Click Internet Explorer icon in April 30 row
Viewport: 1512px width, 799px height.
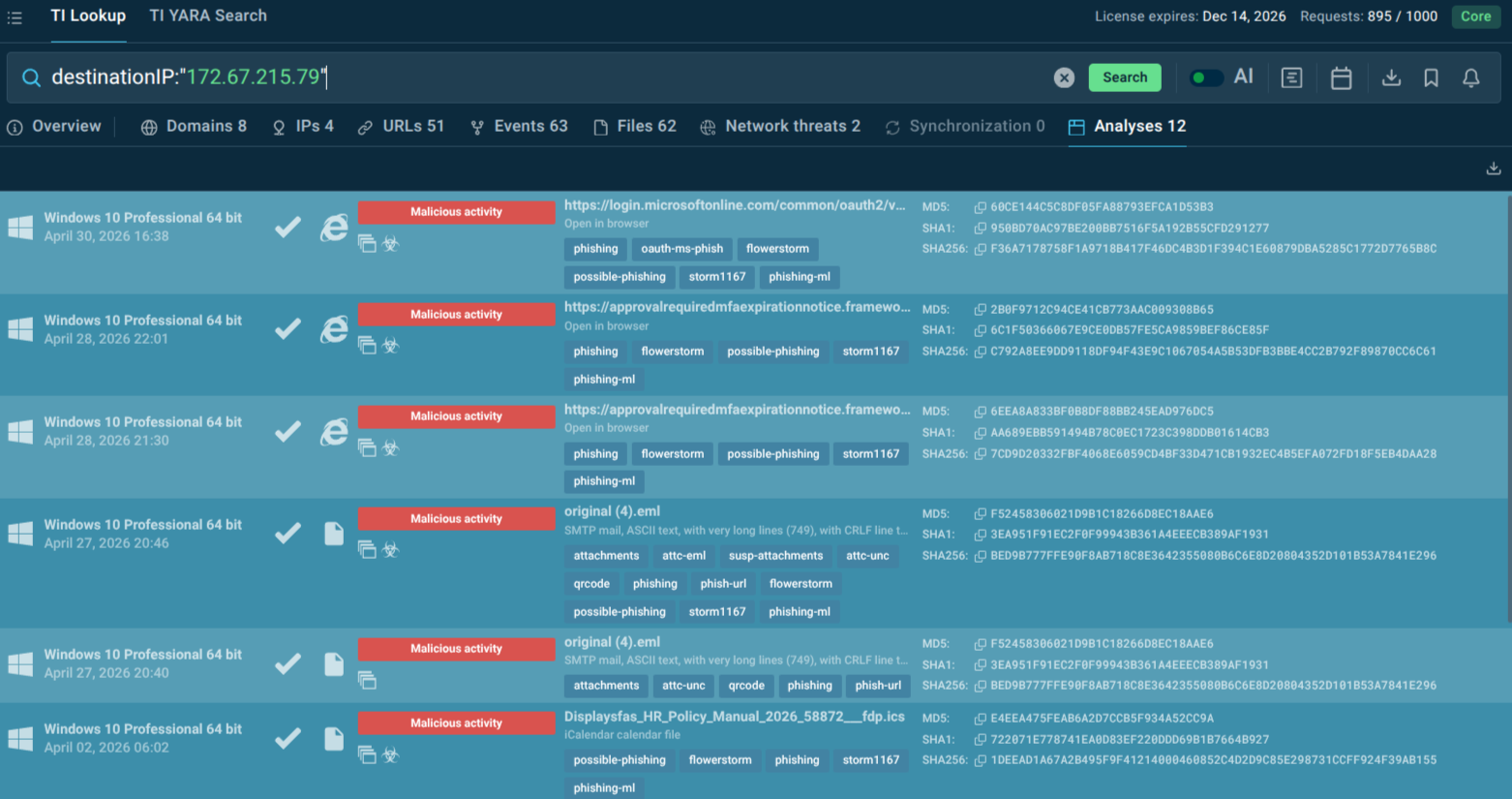pos(334,228)
